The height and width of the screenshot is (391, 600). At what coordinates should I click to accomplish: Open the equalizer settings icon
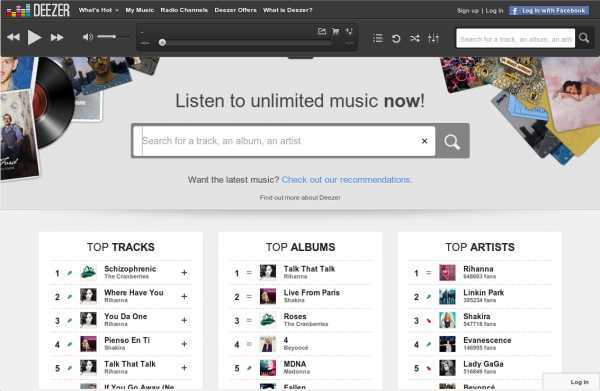click(433, 38)
